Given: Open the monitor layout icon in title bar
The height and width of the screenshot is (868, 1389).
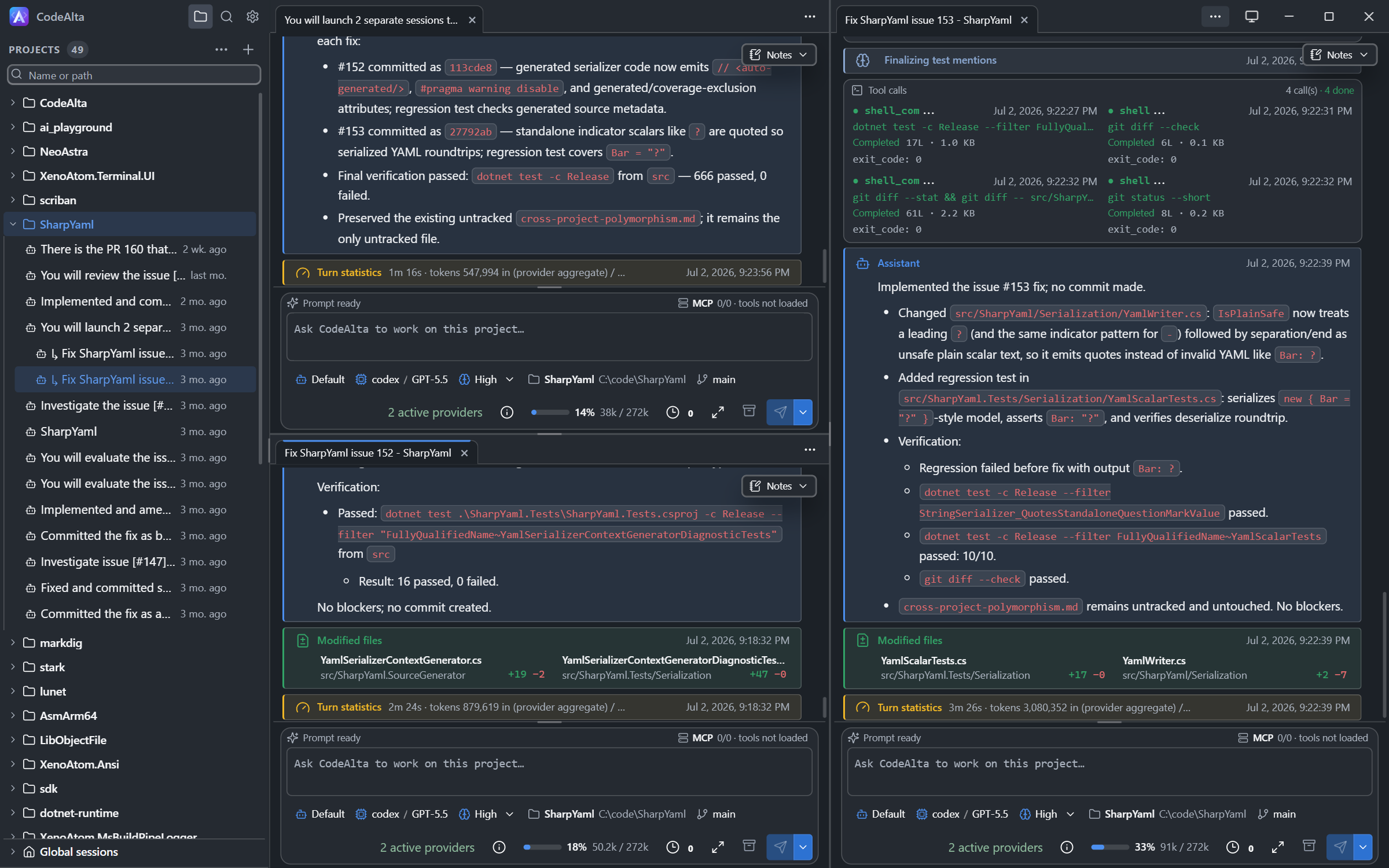Looking at the screenshot, I should pos(1252,17).
